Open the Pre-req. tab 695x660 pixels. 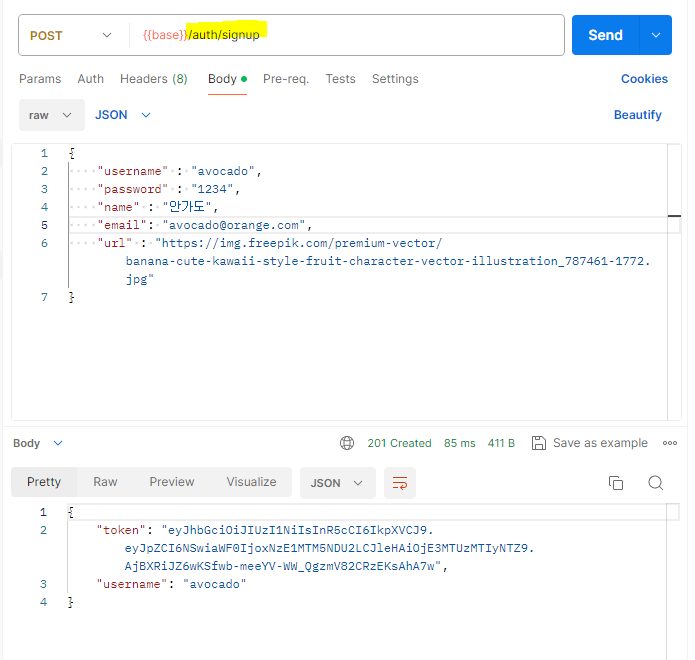[x=286, y=79]
